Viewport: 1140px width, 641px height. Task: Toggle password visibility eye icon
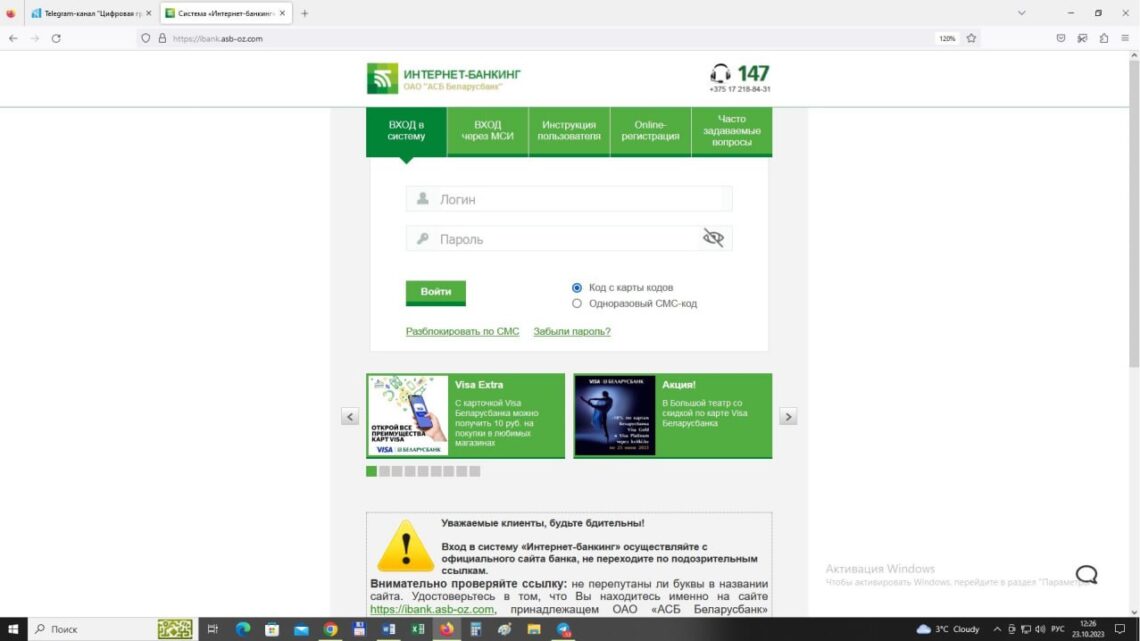[x=713, y=238]
